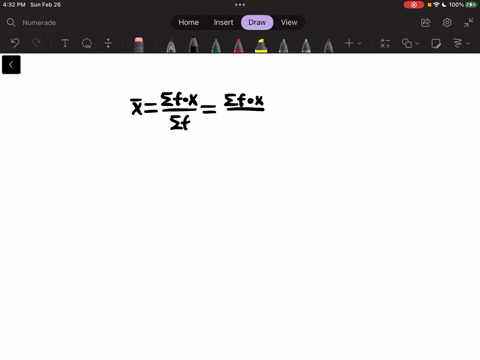Screen dimensions: 480x360
Task: Expand the ink options dropdown arrow
Action: (468, 43)
